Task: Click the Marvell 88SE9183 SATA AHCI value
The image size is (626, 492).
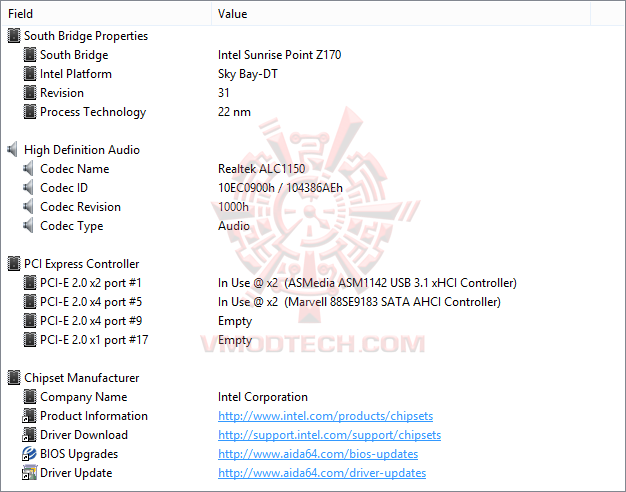Action: (359, 302)
